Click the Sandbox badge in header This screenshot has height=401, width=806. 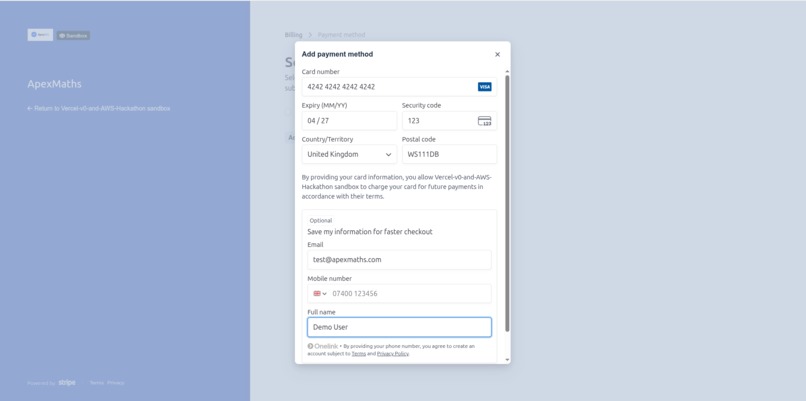coord(73,35)
